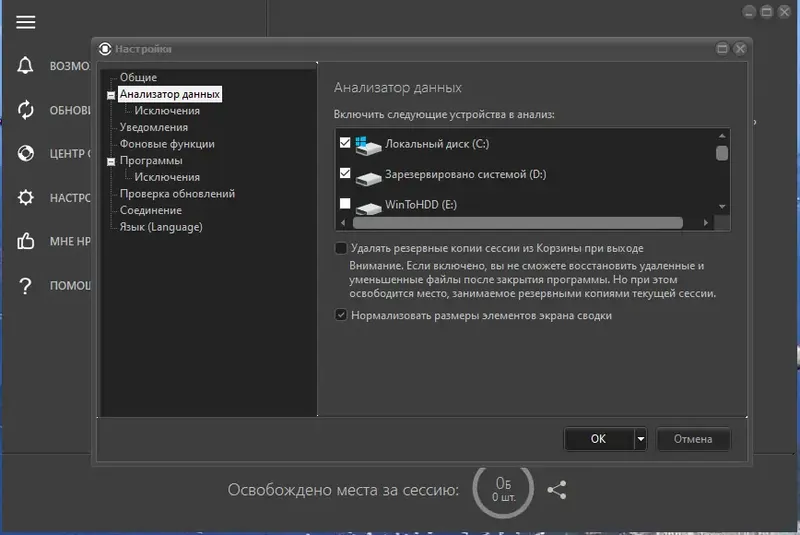800x535 pixels.
Task: Select Программы in settings tree
Action: click(151, 160)
